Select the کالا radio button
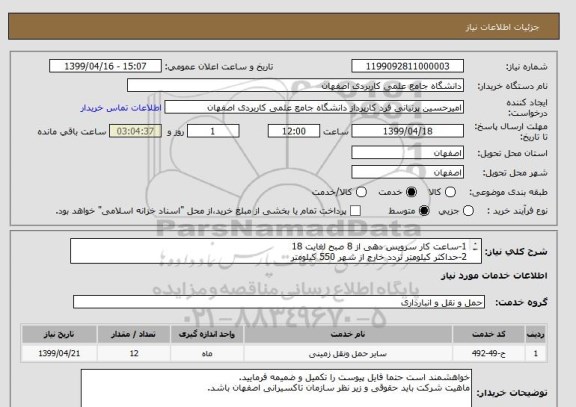Viewport: 576px width, 407px height. click(450, 192)
